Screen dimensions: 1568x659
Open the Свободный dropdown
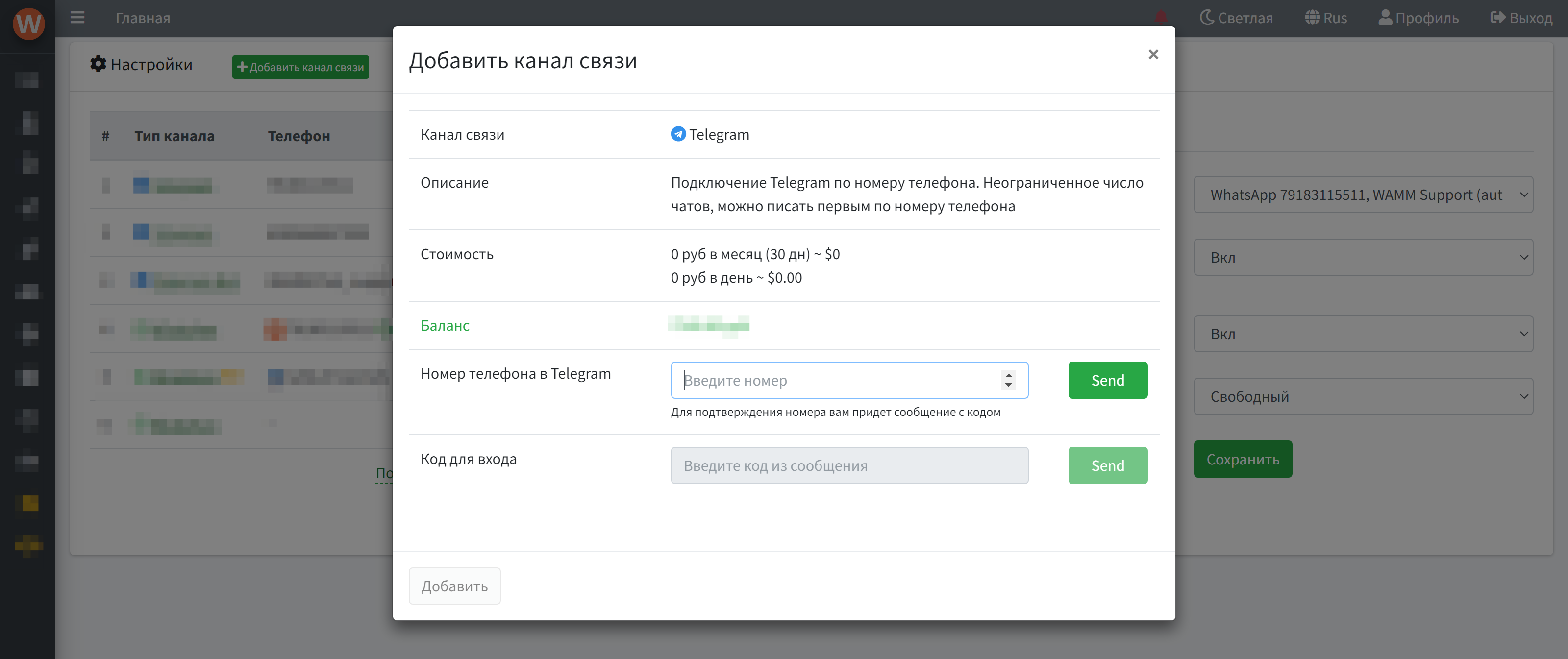pyautogui.click(x=1363, y=397)
